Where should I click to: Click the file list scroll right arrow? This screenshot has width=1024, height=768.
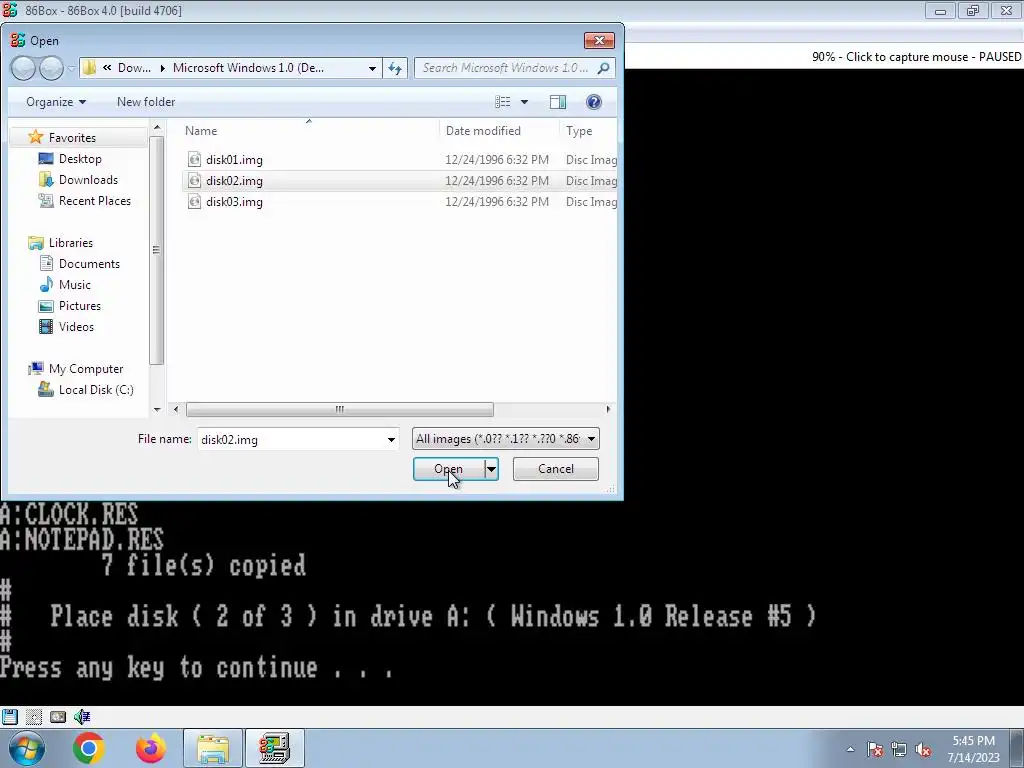pyautogui.click(x=608, y=409)
